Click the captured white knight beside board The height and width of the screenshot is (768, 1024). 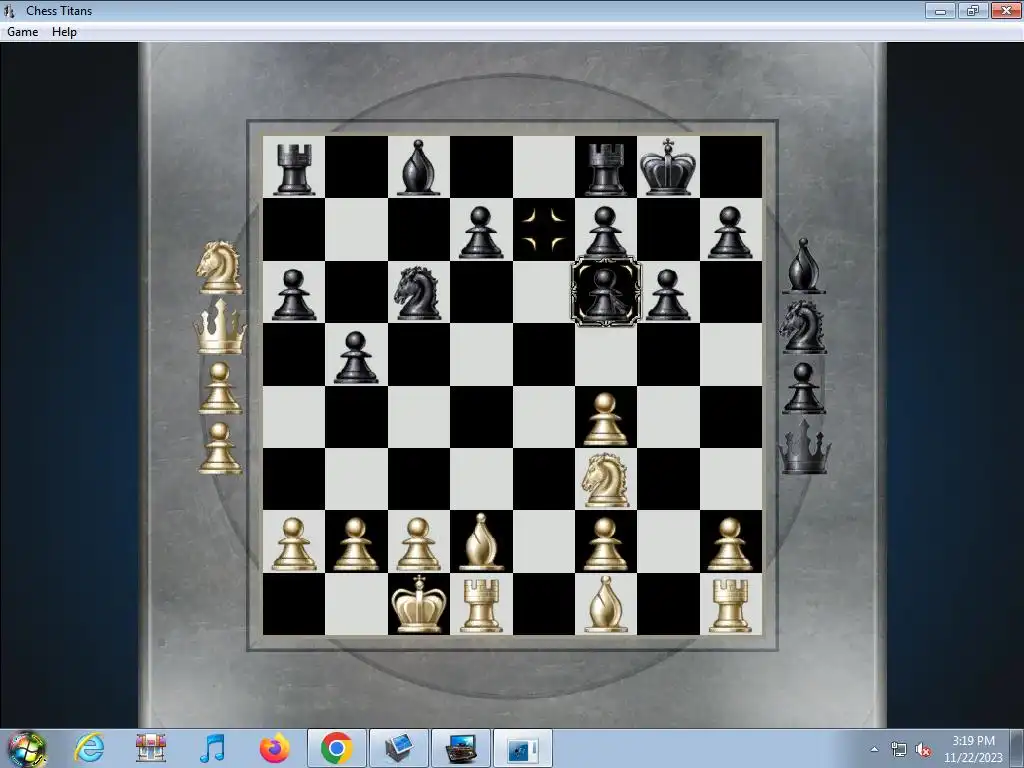[x=220, y=267]
